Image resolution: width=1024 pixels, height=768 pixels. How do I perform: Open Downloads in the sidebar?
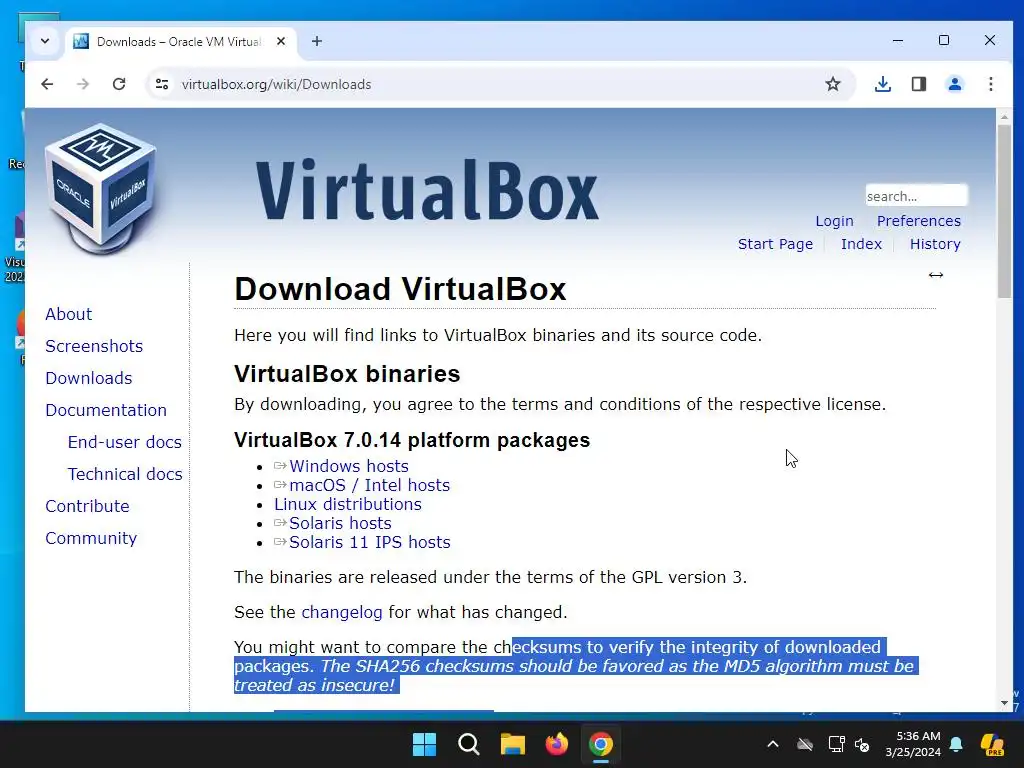[89, 378]
